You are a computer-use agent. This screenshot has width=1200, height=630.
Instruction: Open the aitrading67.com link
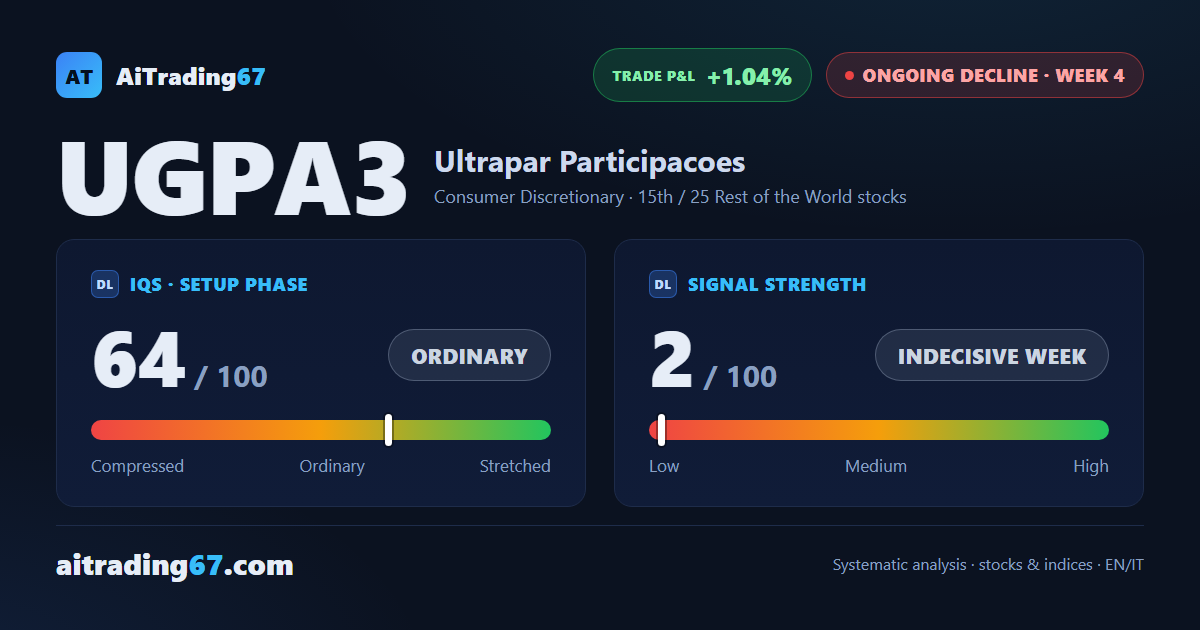pyautogui.click(x=175, y=566)
